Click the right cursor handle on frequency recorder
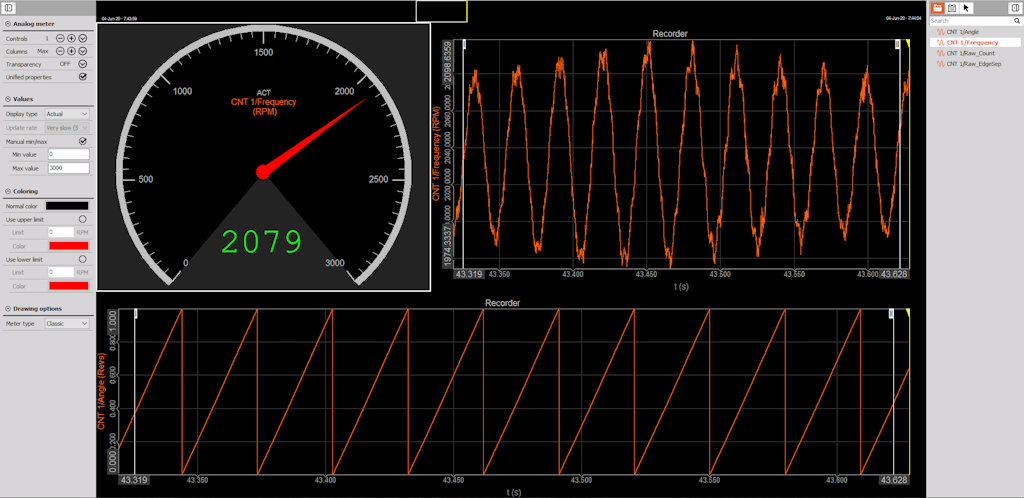Viewport: 1024px width, 498px height. (x=898, y=44)
